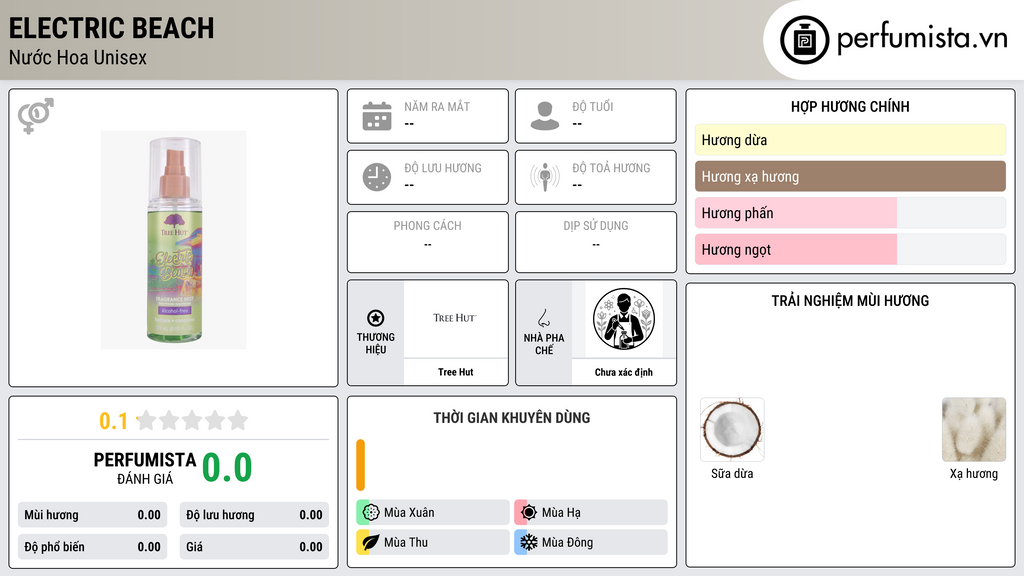Click the sun icon for Mùa Hạ
This screenshot has height=576, width=1024.
(x=528, y=513)
